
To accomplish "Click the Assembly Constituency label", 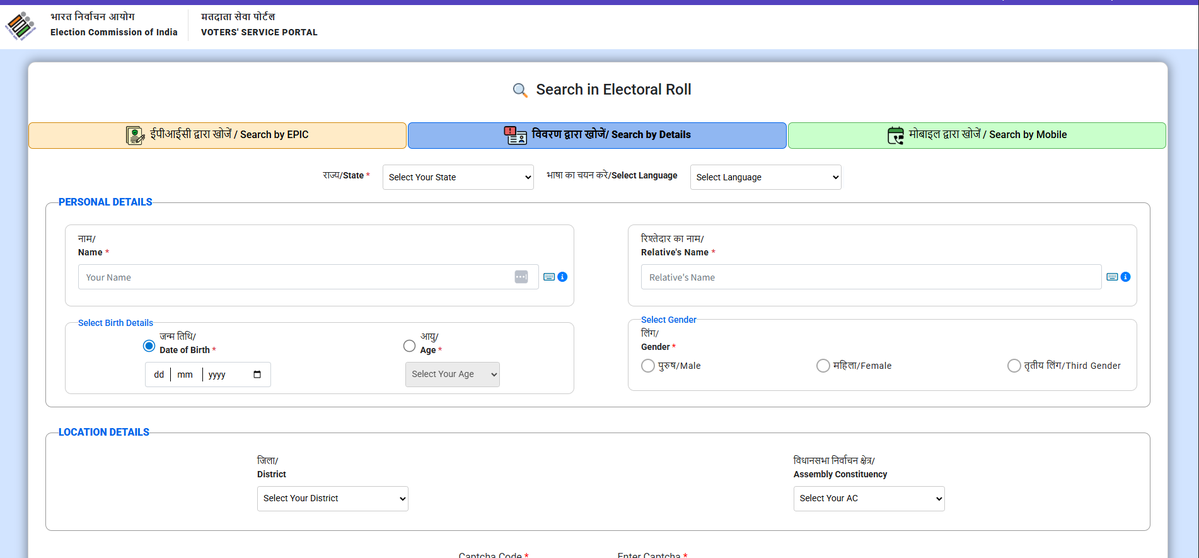I will click(840, 474).
